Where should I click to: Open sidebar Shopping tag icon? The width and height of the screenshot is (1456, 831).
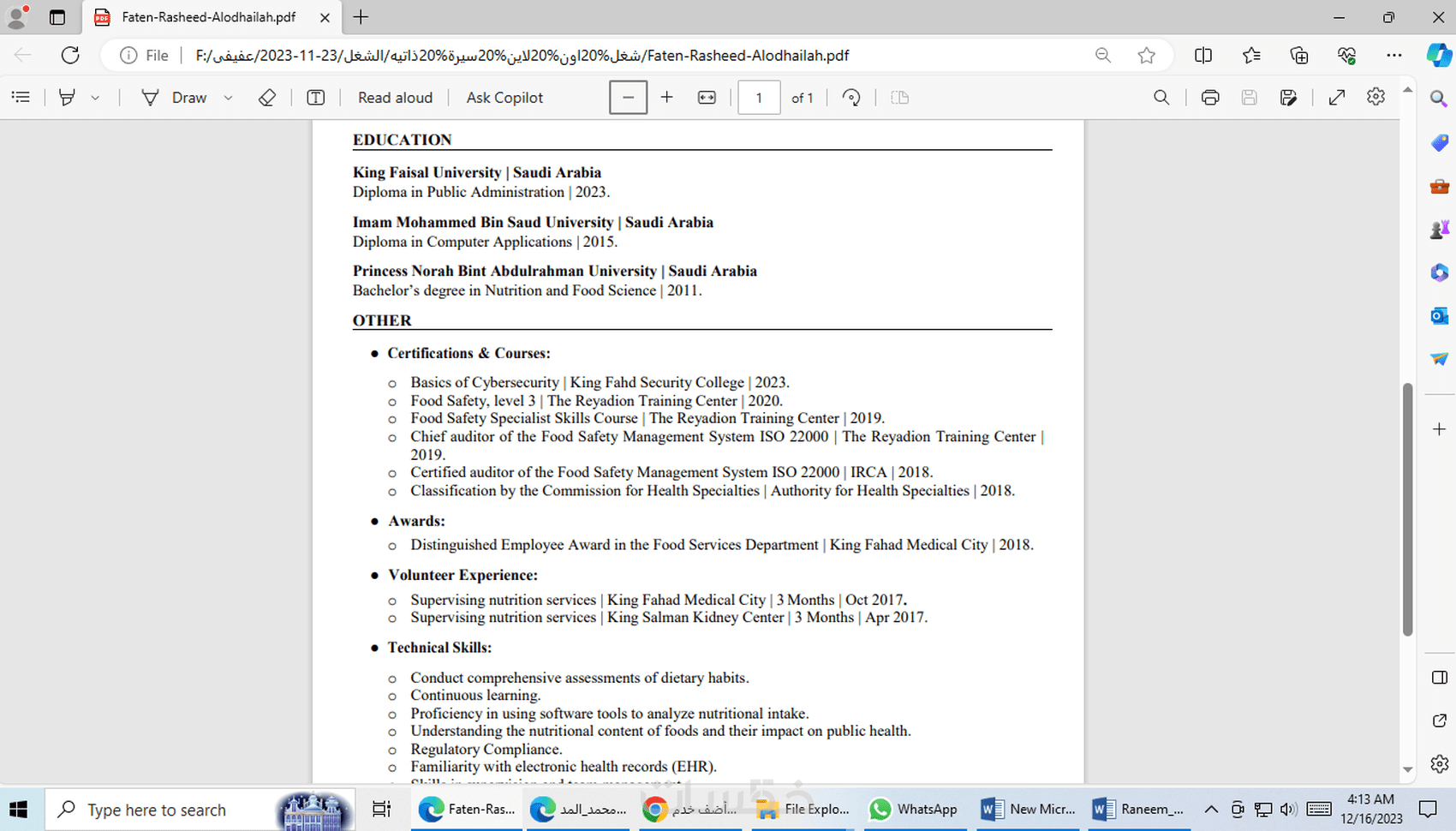[x=1439, y=142]
